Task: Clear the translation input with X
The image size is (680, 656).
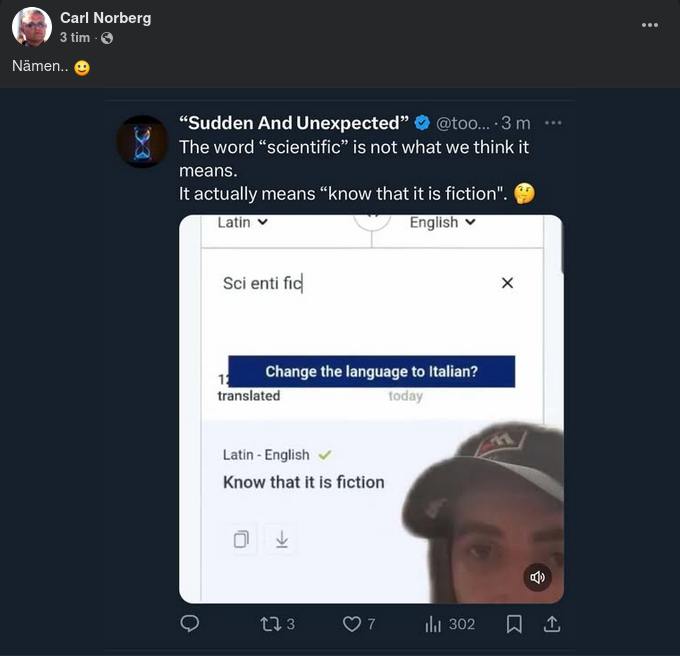Action: click(507, 283)
